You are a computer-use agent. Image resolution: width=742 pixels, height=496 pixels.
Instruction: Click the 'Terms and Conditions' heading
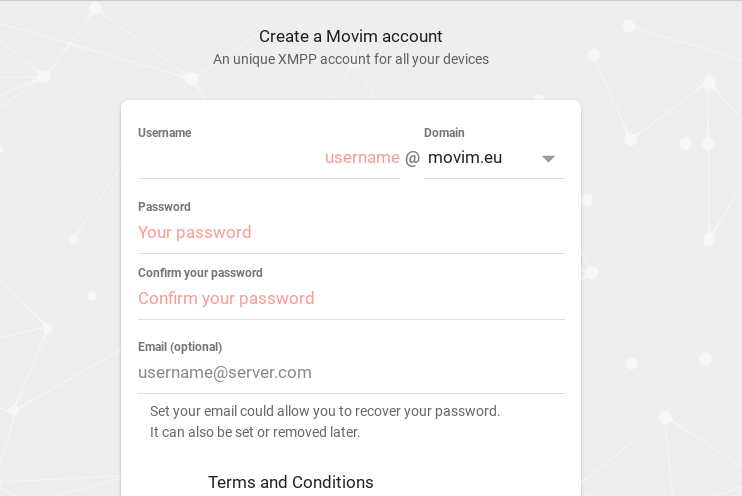coord(290,482)
